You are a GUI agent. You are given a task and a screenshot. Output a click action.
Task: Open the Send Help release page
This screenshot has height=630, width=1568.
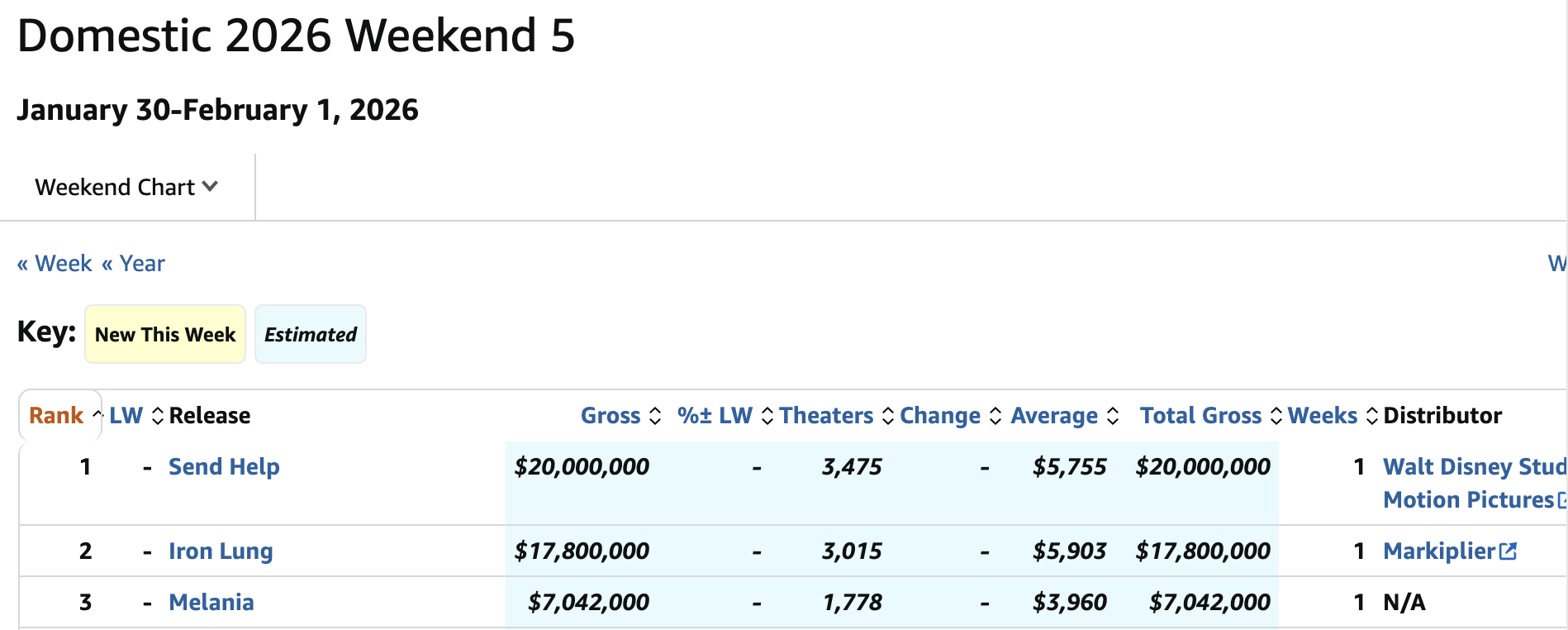tap(224, 467)
